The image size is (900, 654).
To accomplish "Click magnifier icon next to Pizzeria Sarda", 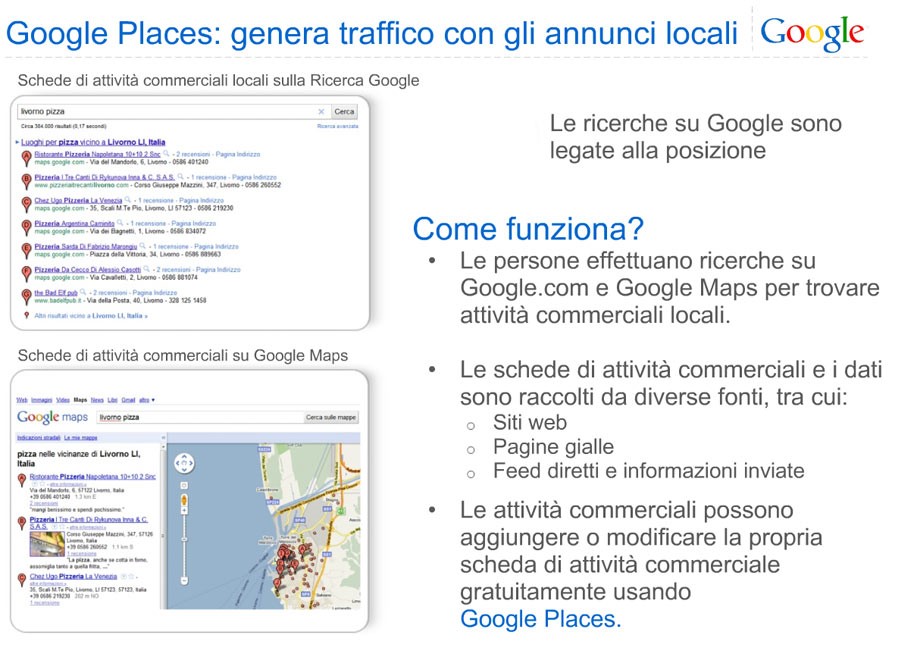I will [143, 246].
